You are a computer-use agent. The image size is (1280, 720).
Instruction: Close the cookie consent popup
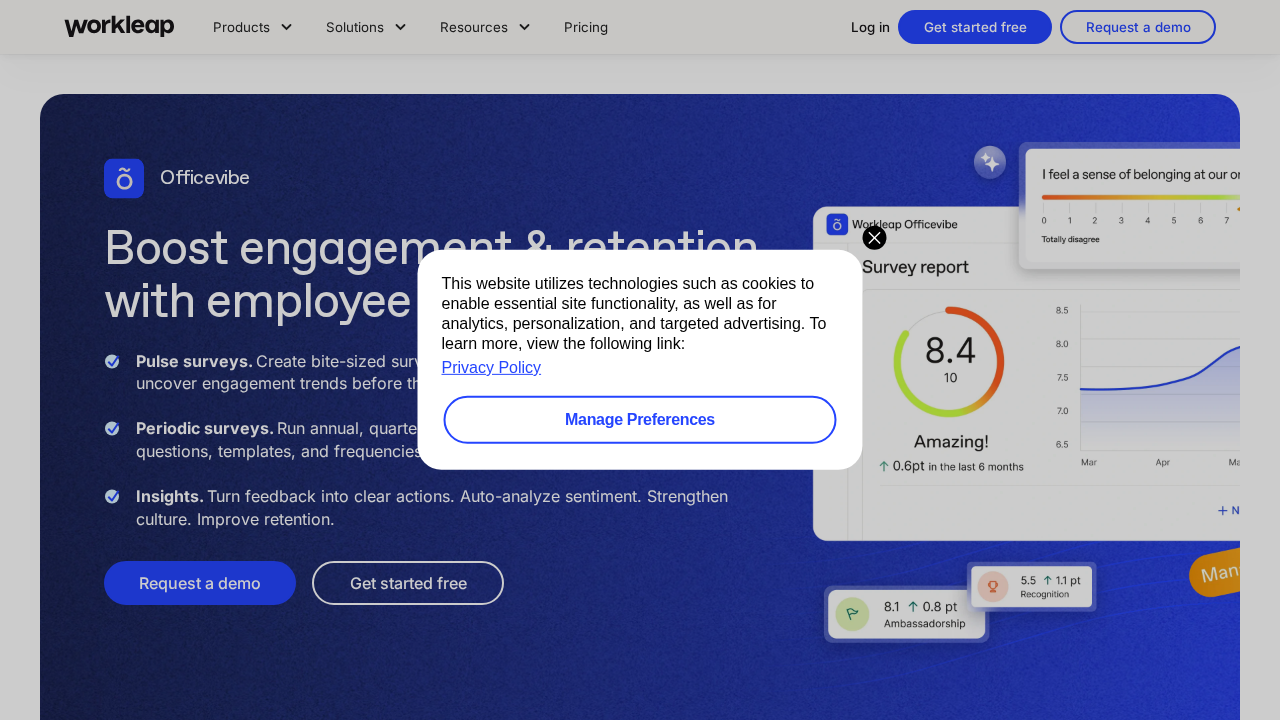(874, 238)
